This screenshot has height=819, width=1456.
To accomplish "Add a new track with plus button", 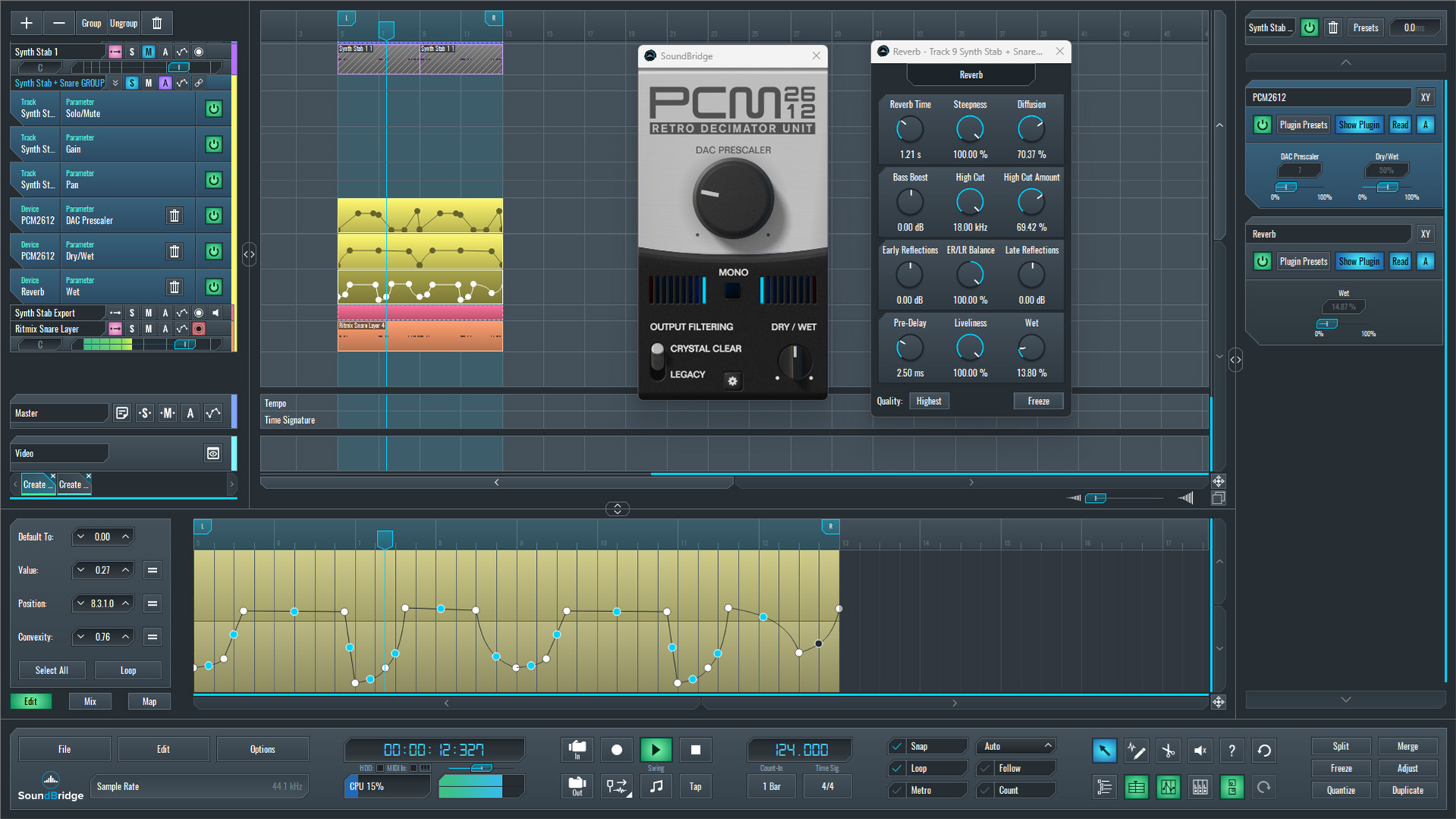I will click(27, 24).
